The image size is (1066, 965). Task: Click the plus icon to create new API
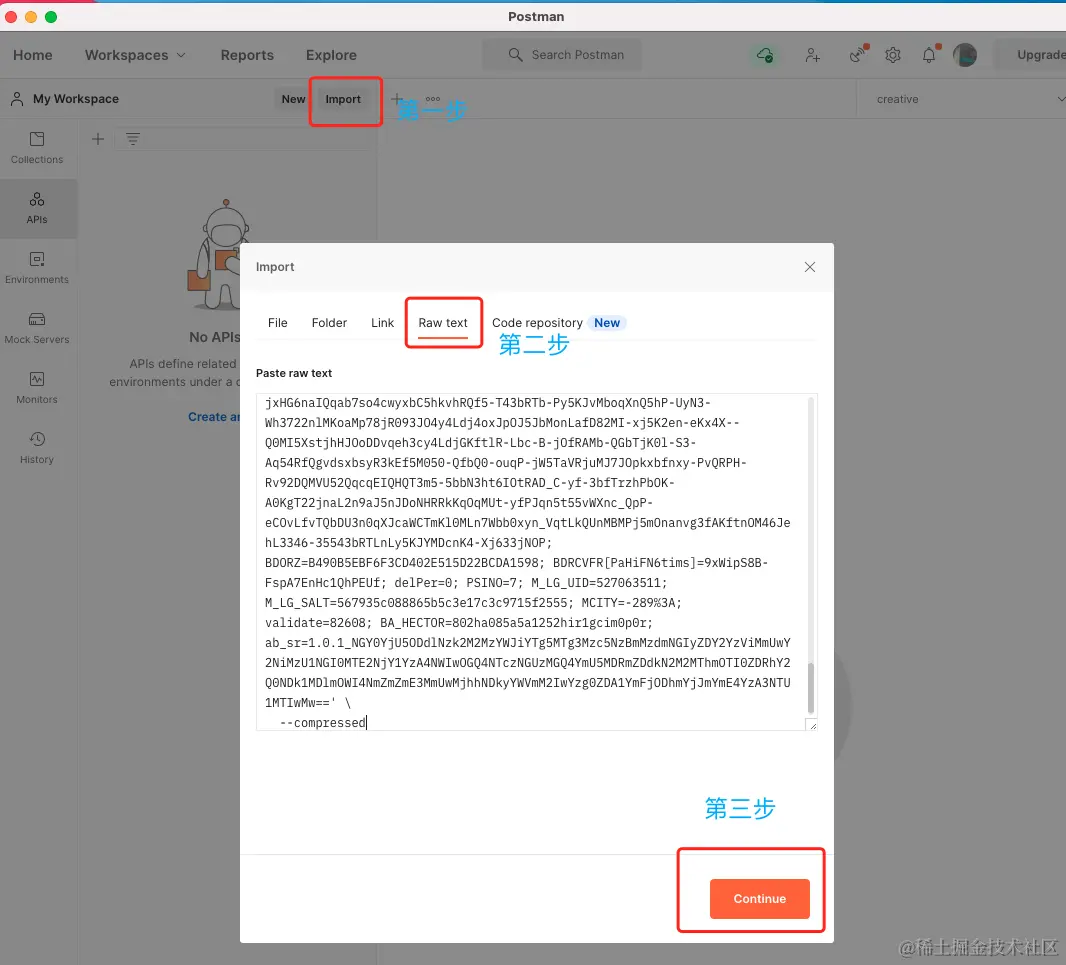click(x=98, y=139)
